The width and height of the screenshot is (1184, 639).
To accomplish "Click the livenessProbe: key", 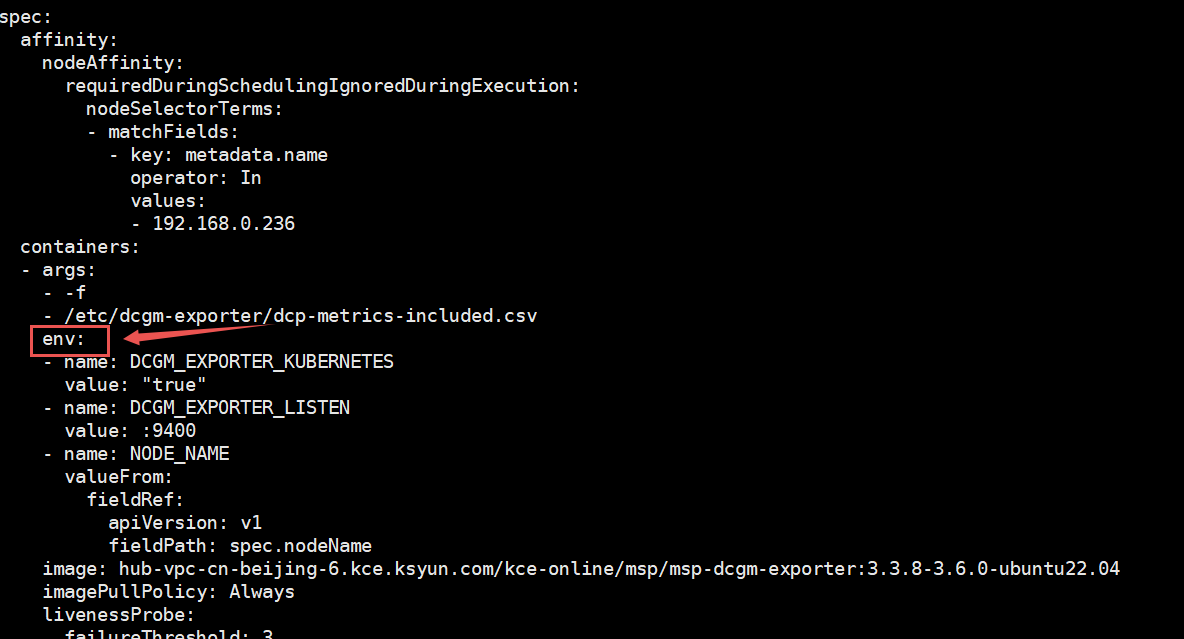I will pos(118,615).
